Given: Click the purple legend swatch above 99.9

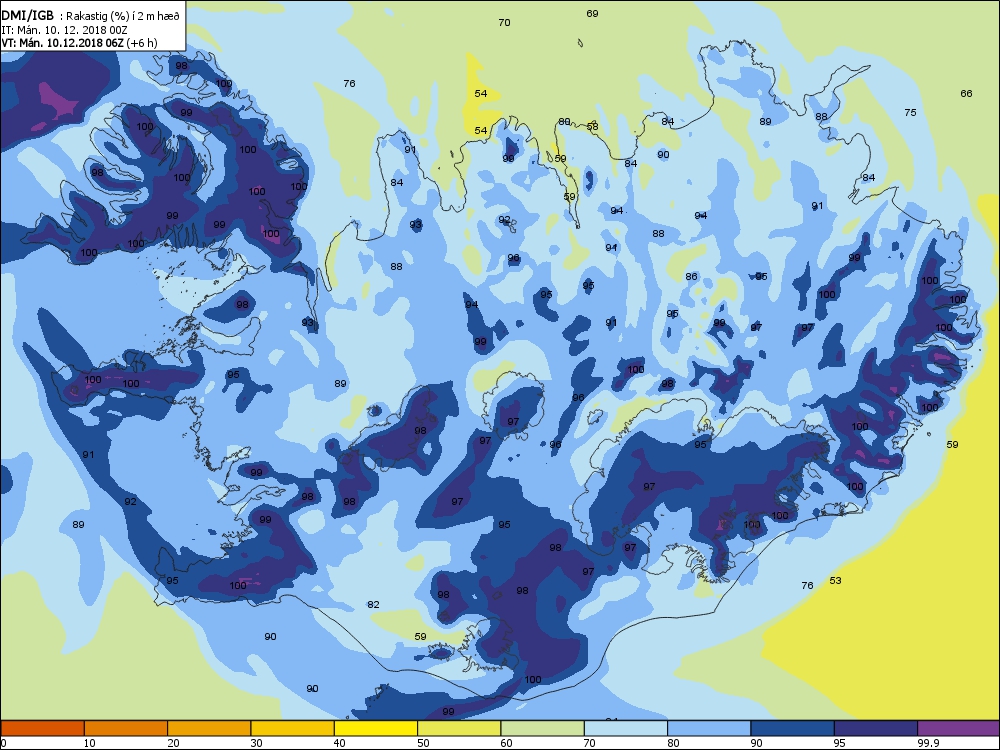Looking at the screenshot, I should coord(959,728).
